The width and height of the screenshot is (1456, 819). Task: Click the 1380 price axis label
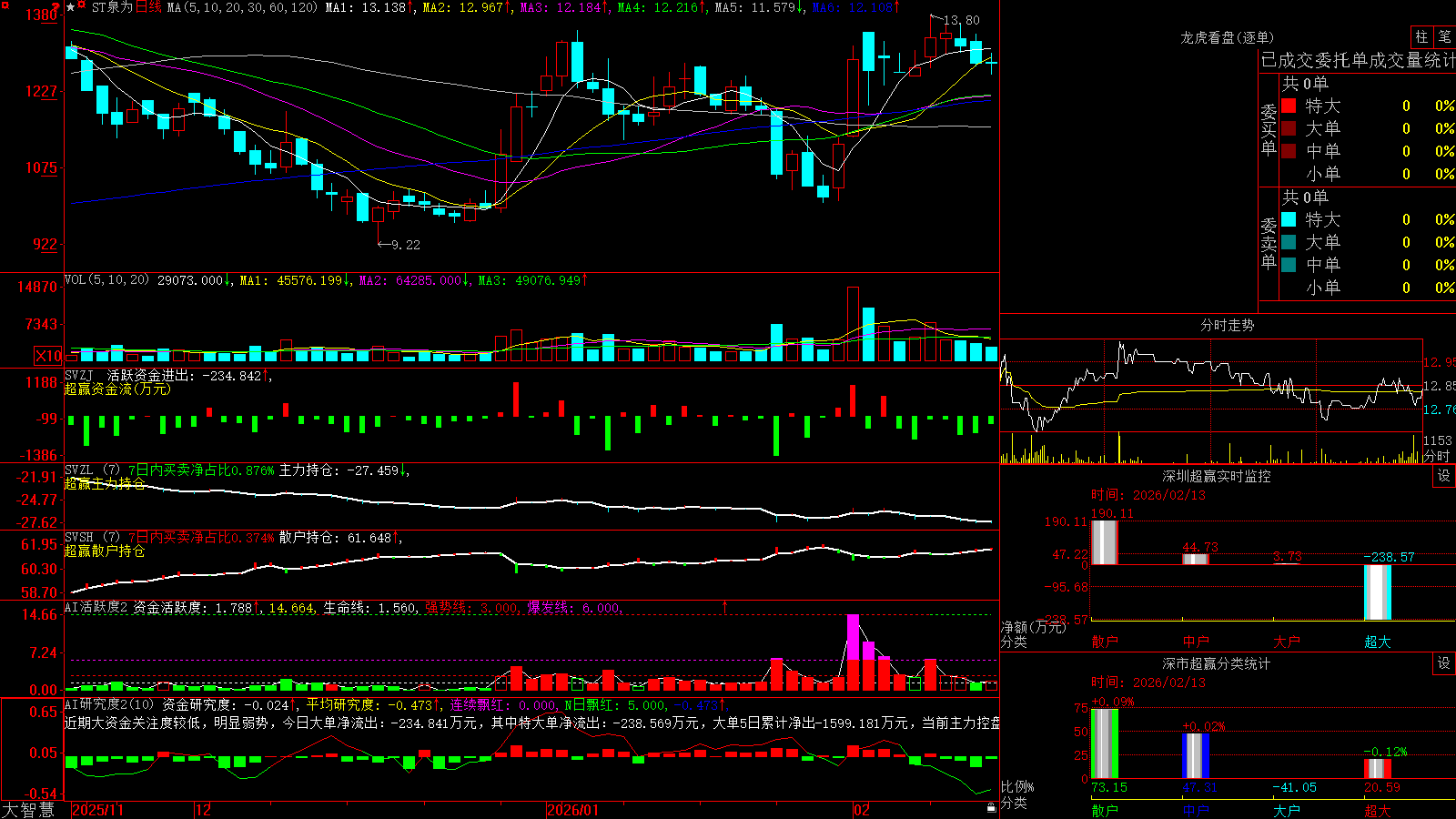[x=42, y=15]
